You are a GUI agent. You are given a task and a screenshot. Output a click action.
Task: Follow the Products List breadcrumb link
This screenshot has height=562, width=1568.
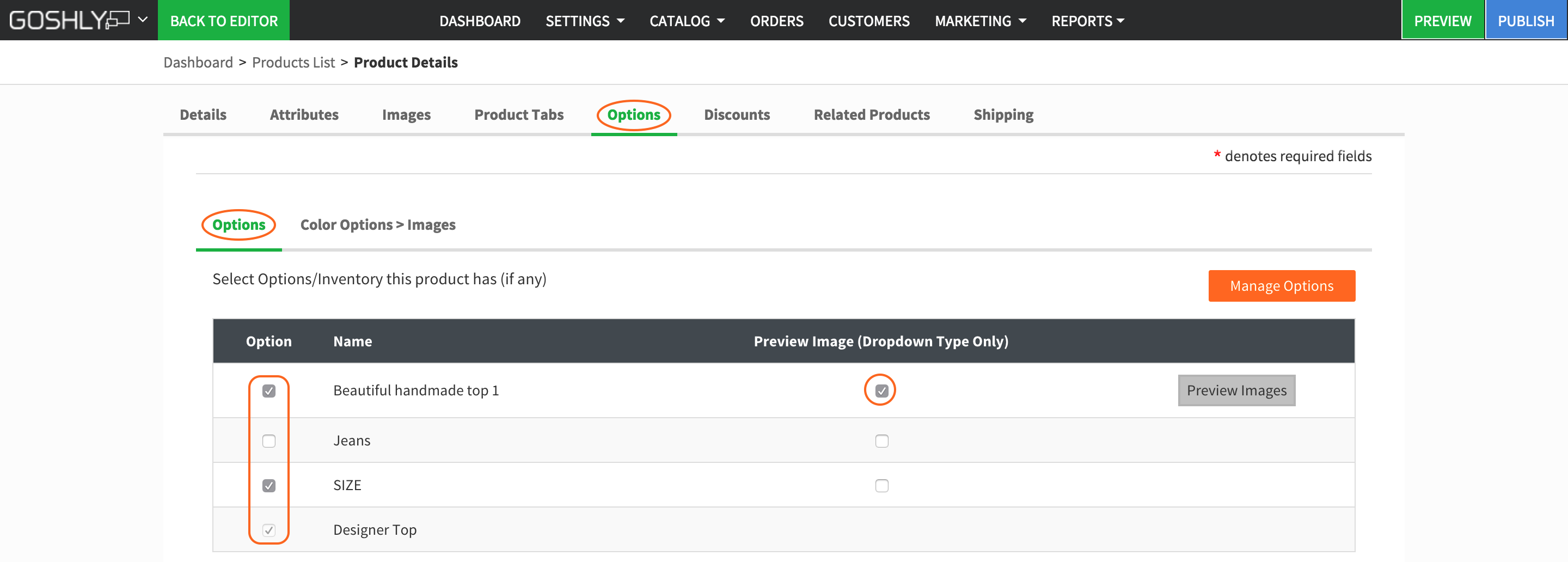tap(293, 62)
